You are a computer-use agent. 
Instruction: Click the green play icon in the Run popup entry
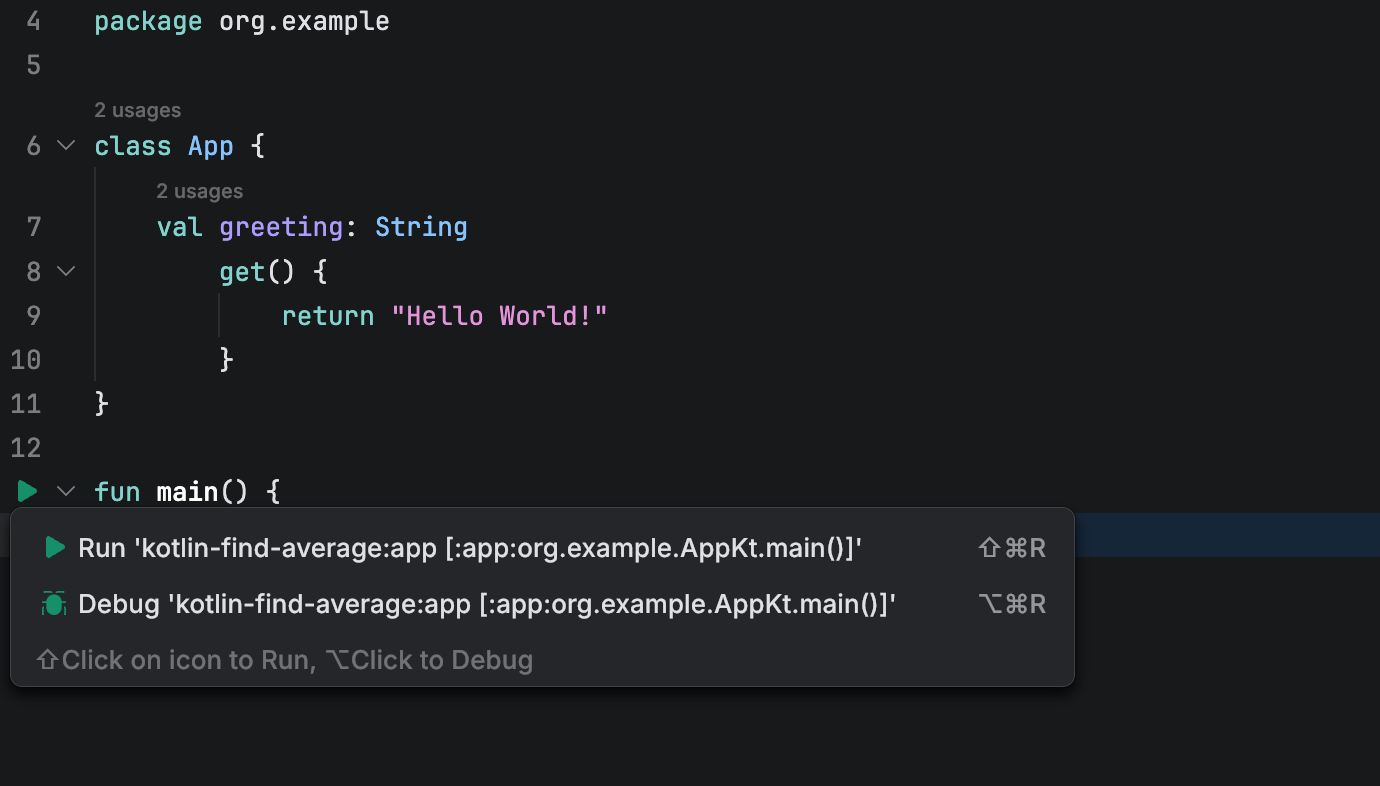(54, 547)
